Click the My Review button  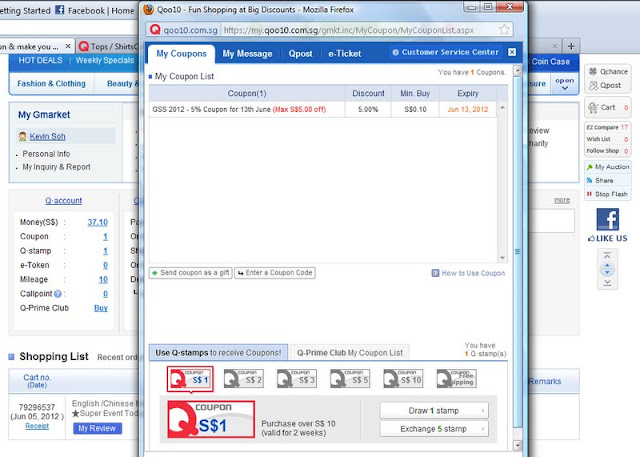[97, 428]
